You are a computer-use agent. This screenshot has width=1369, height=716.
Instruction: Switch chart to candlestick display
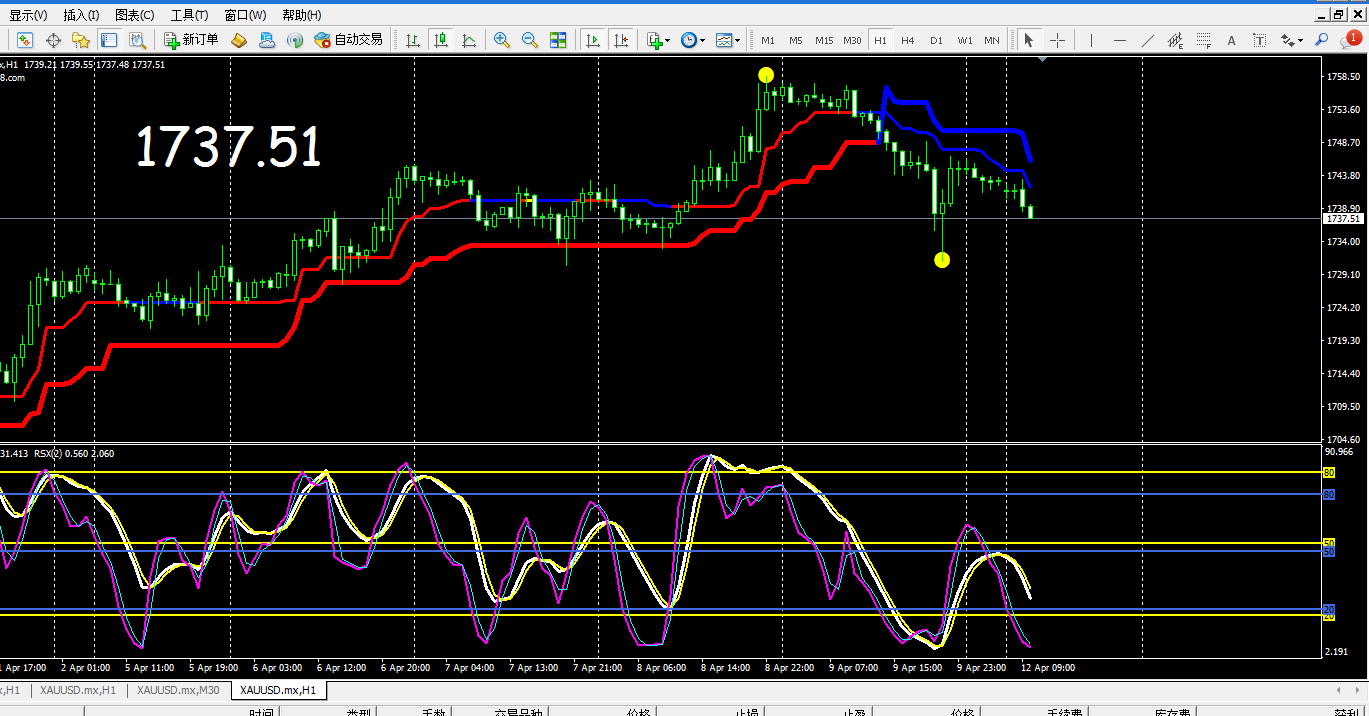click(440, 40)
